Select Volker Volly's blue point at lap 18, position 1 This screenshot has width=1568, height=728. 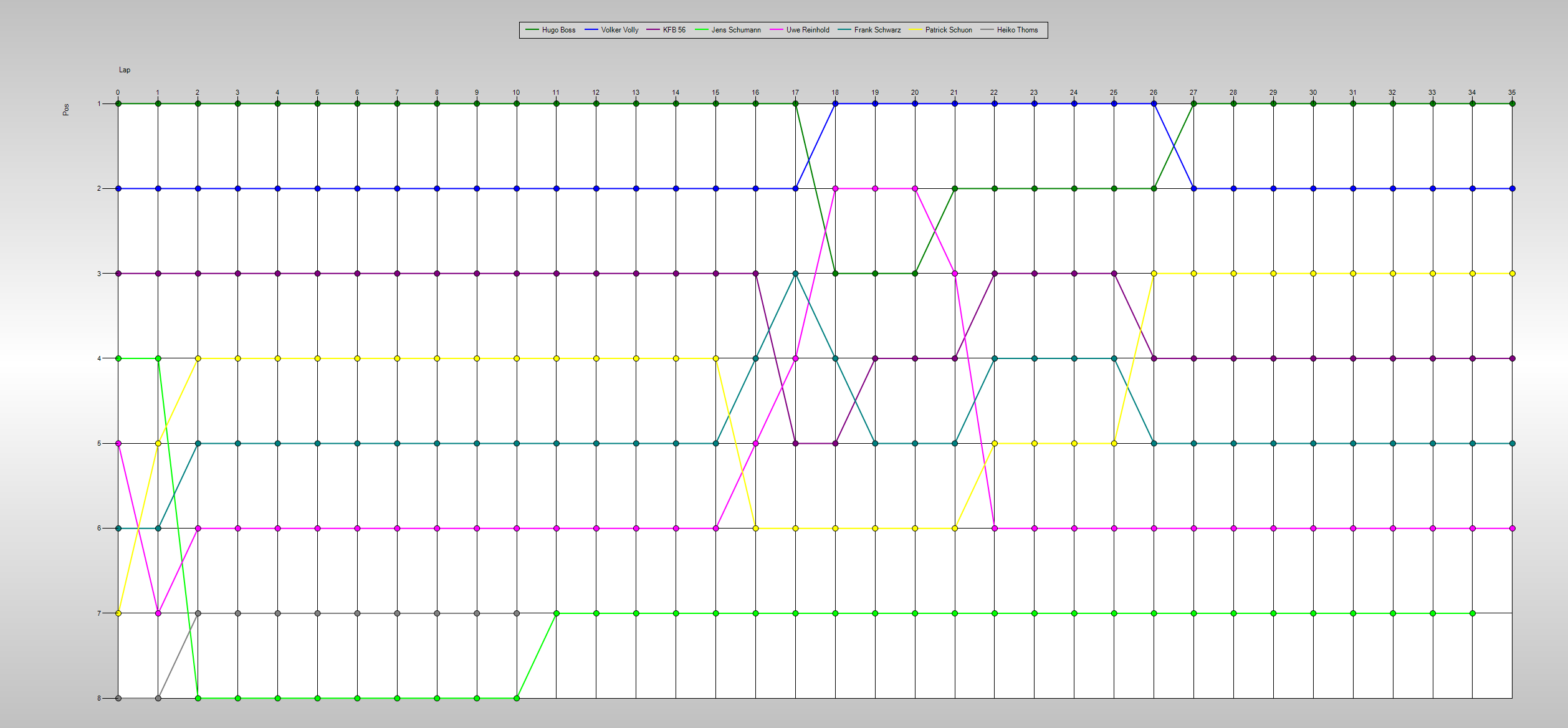pyautogui.click(x=835, y=103)
